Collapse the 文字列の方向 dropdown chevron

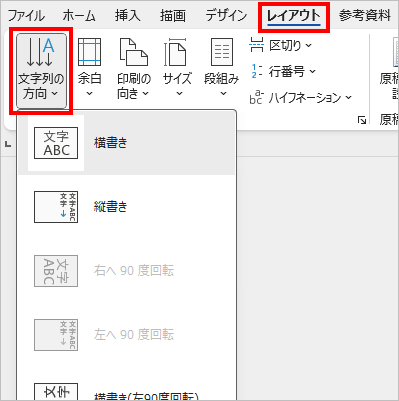click(x=55, y=94)
